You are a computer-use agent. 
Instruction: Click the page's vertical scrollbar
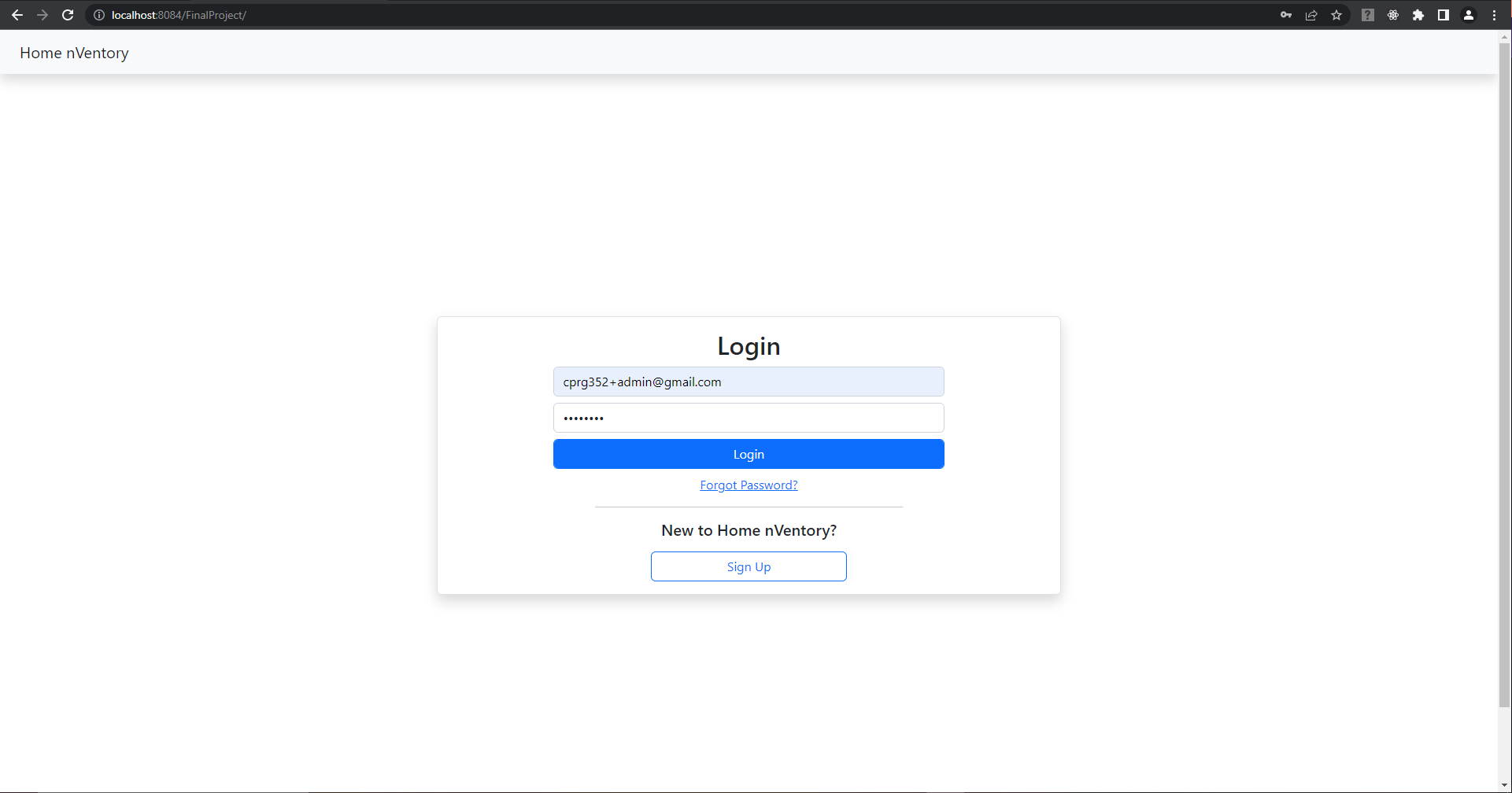click(x=1505, y=374)
